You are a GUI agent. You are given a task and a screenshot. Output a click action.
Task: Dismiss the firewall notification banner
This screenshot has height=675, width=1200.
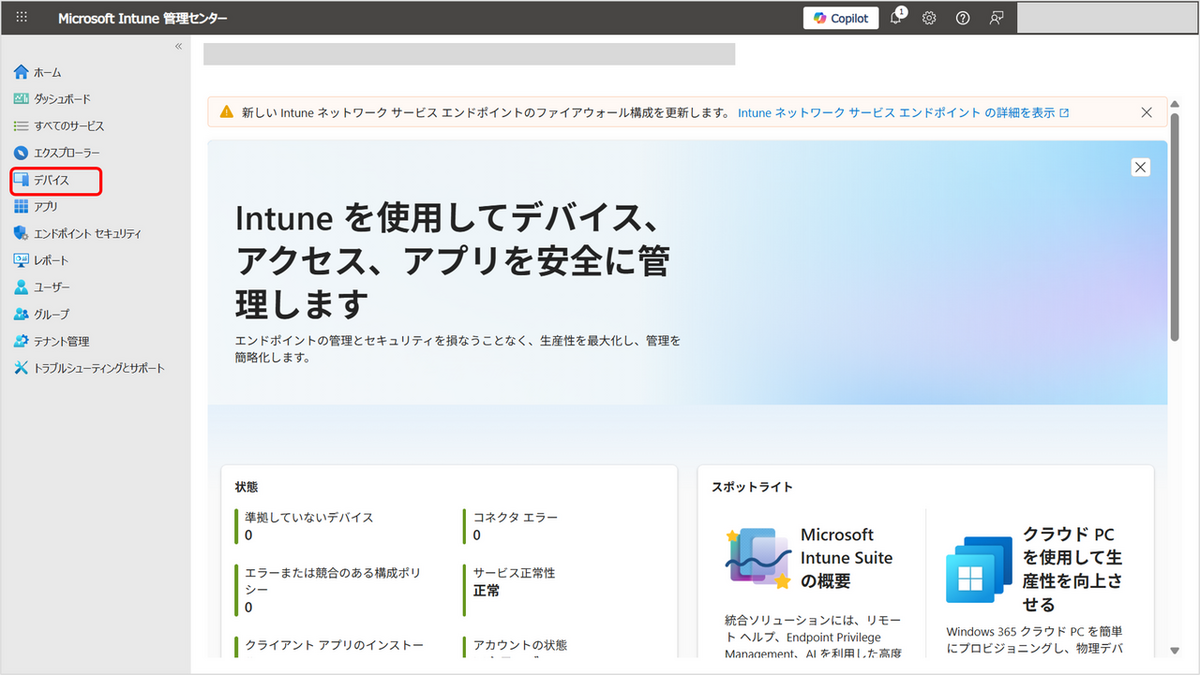1147,113
